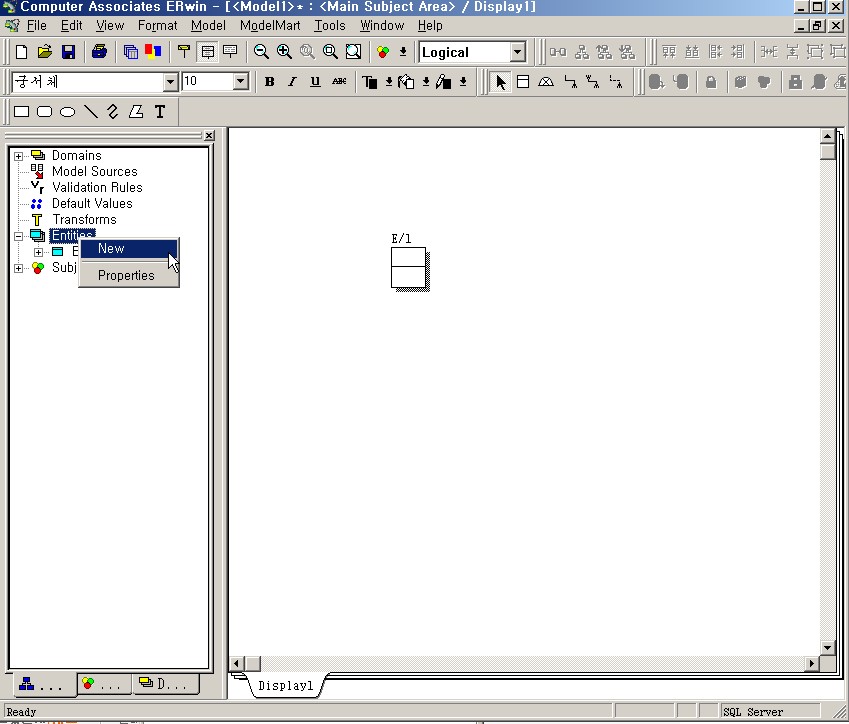Switch display to Definition level
The image size is (849, 724).
point(230,52)
